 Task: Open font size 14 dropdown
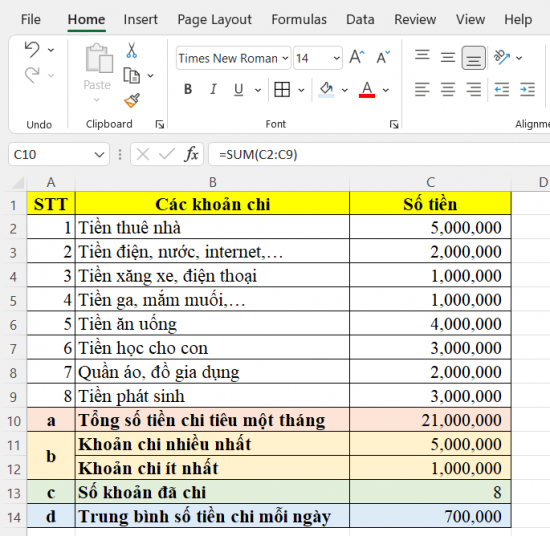(336, 58)
